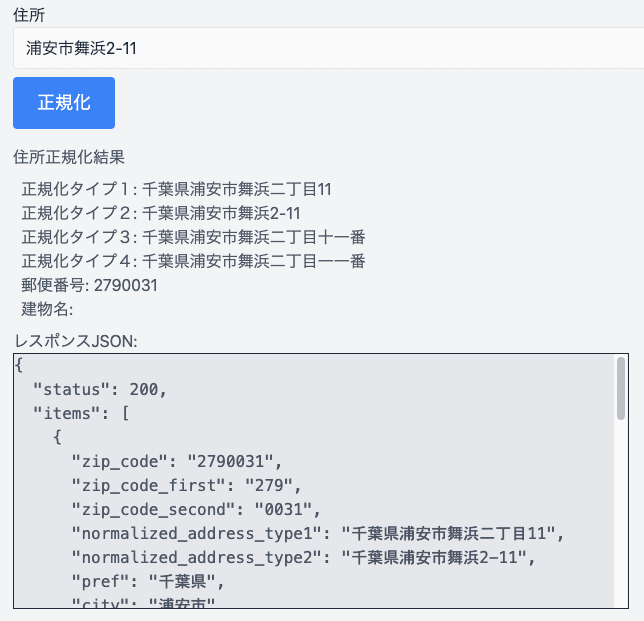644x621 pixels.
Task: Click the normalized_address_type1 JSON line
Action: tap(318, 534)
